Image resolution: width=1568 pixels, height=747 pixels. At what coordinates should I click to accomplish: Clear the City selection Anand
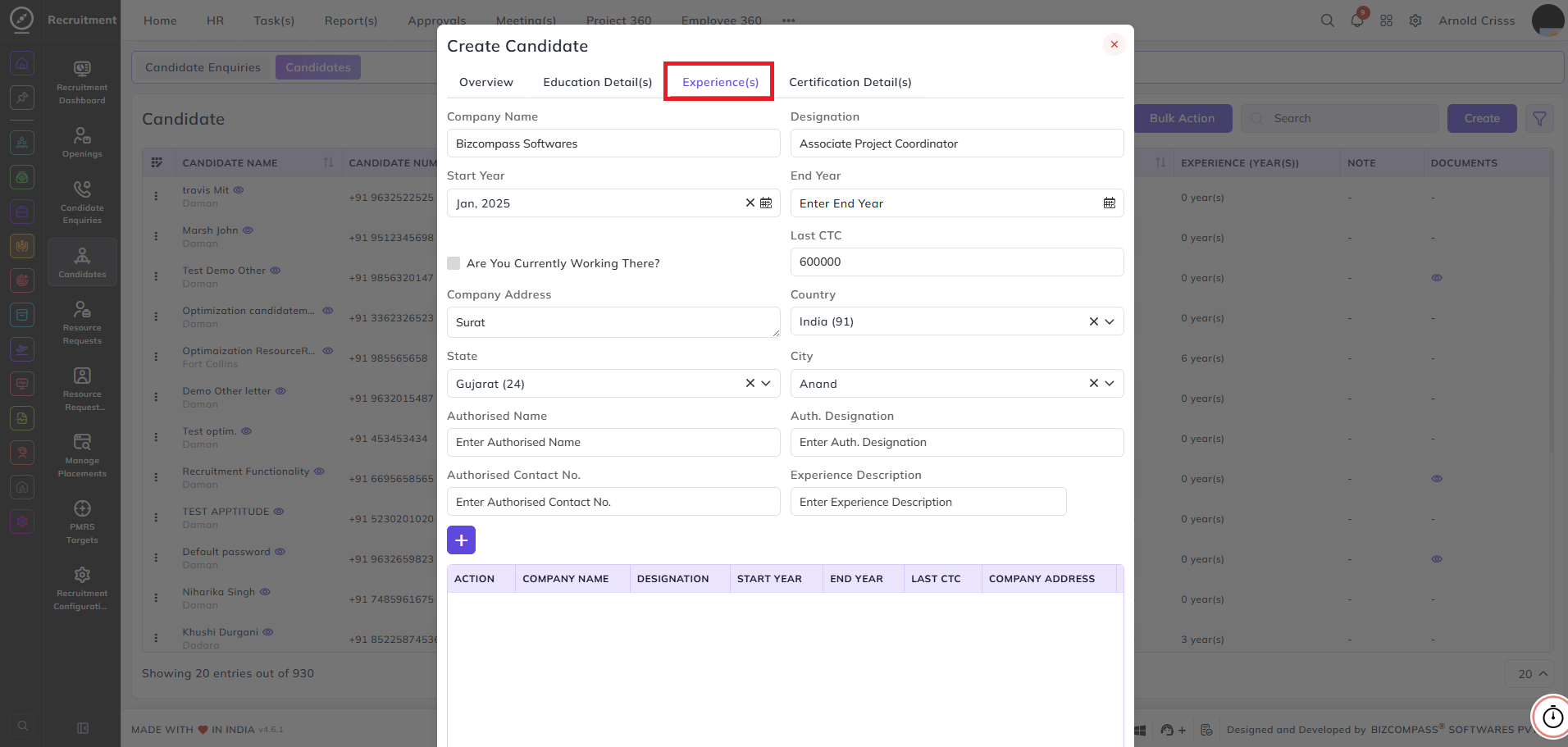tap(1093, 383)
